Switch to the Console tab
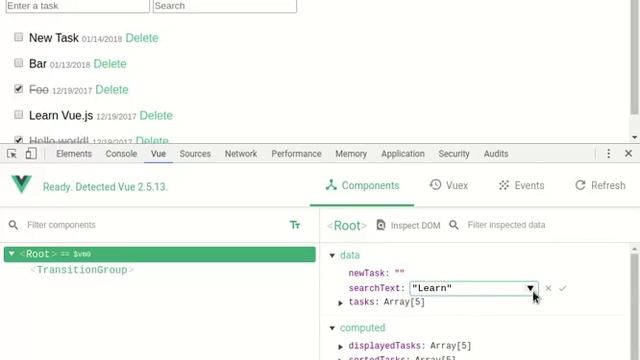This screenshot has width=640, height=360. coord(121,154)
